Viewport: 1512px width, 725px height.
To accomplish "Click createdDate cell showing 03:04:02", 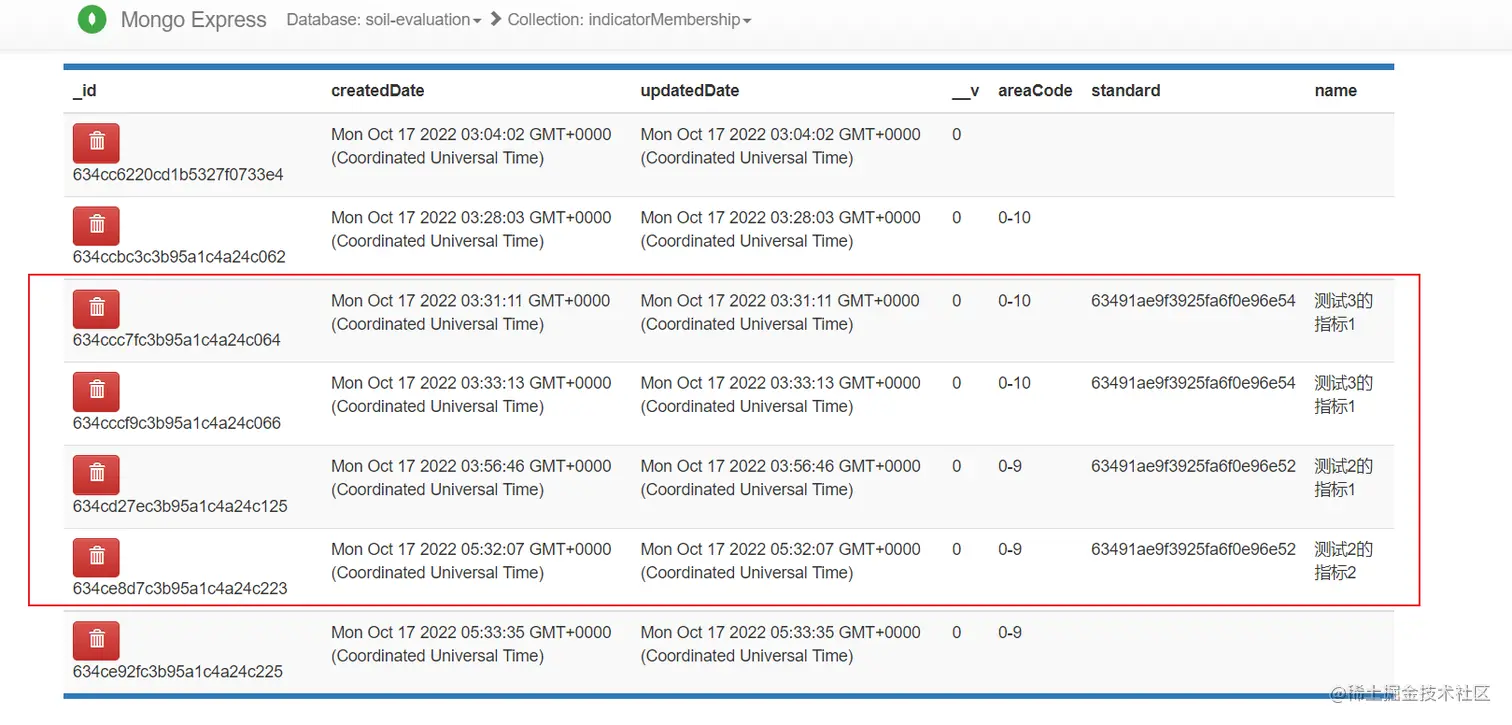I will [x=471, y=146].
